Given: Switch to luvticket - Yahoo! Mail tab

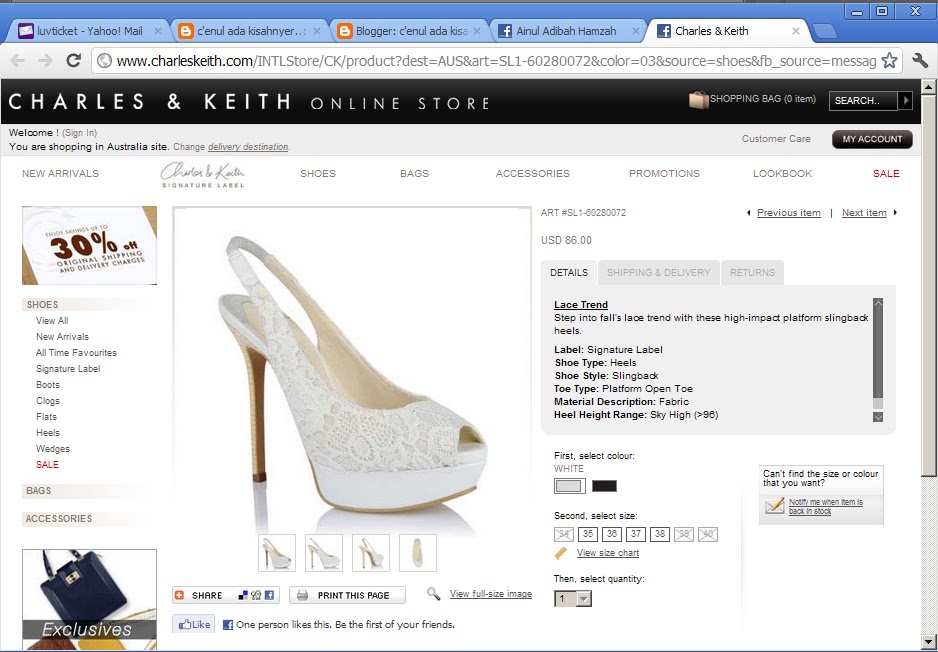Looking at the screenshot, I should click(90, 31).
